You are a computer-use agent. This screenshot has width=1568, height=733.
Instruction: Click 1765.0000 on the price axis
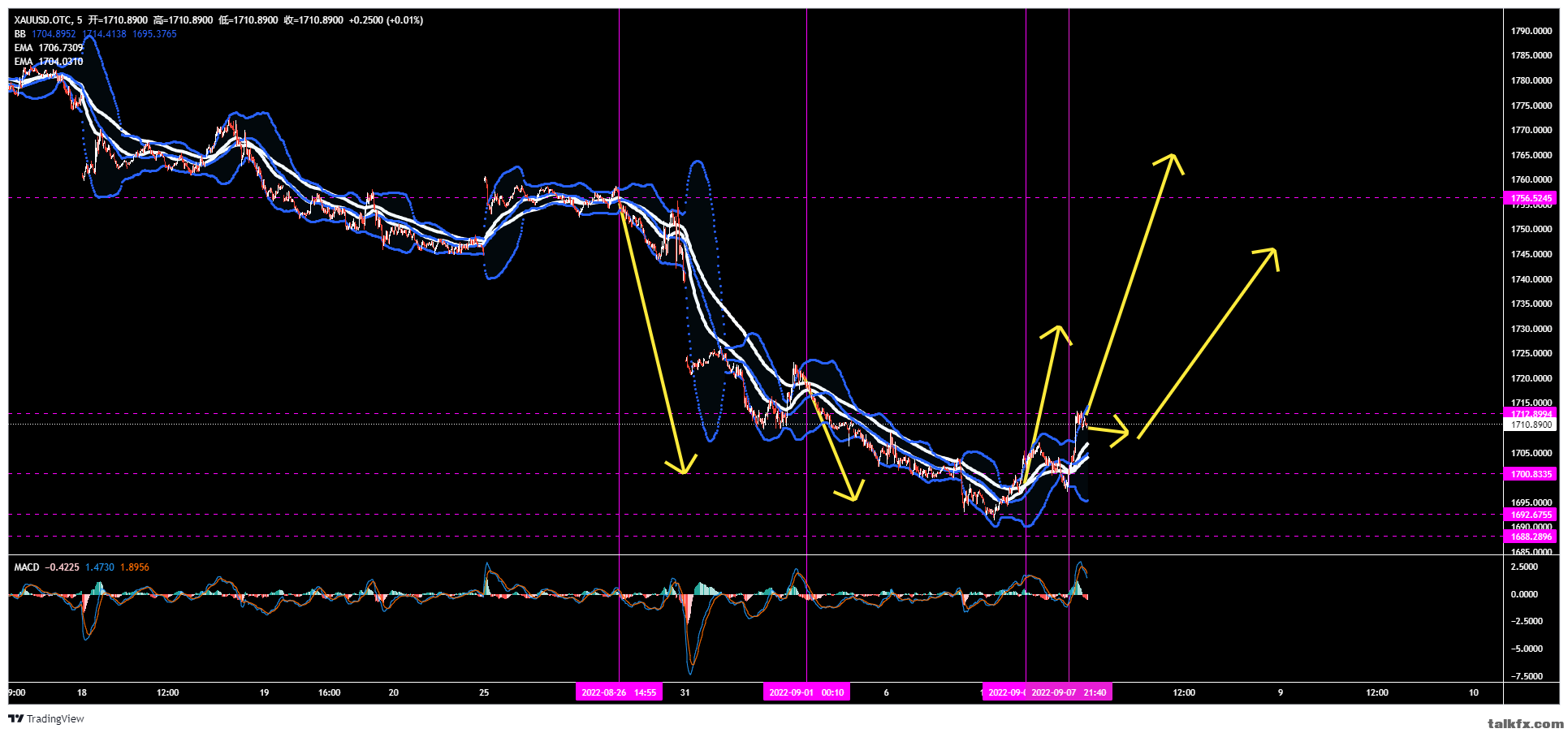tap(1531, 155)
